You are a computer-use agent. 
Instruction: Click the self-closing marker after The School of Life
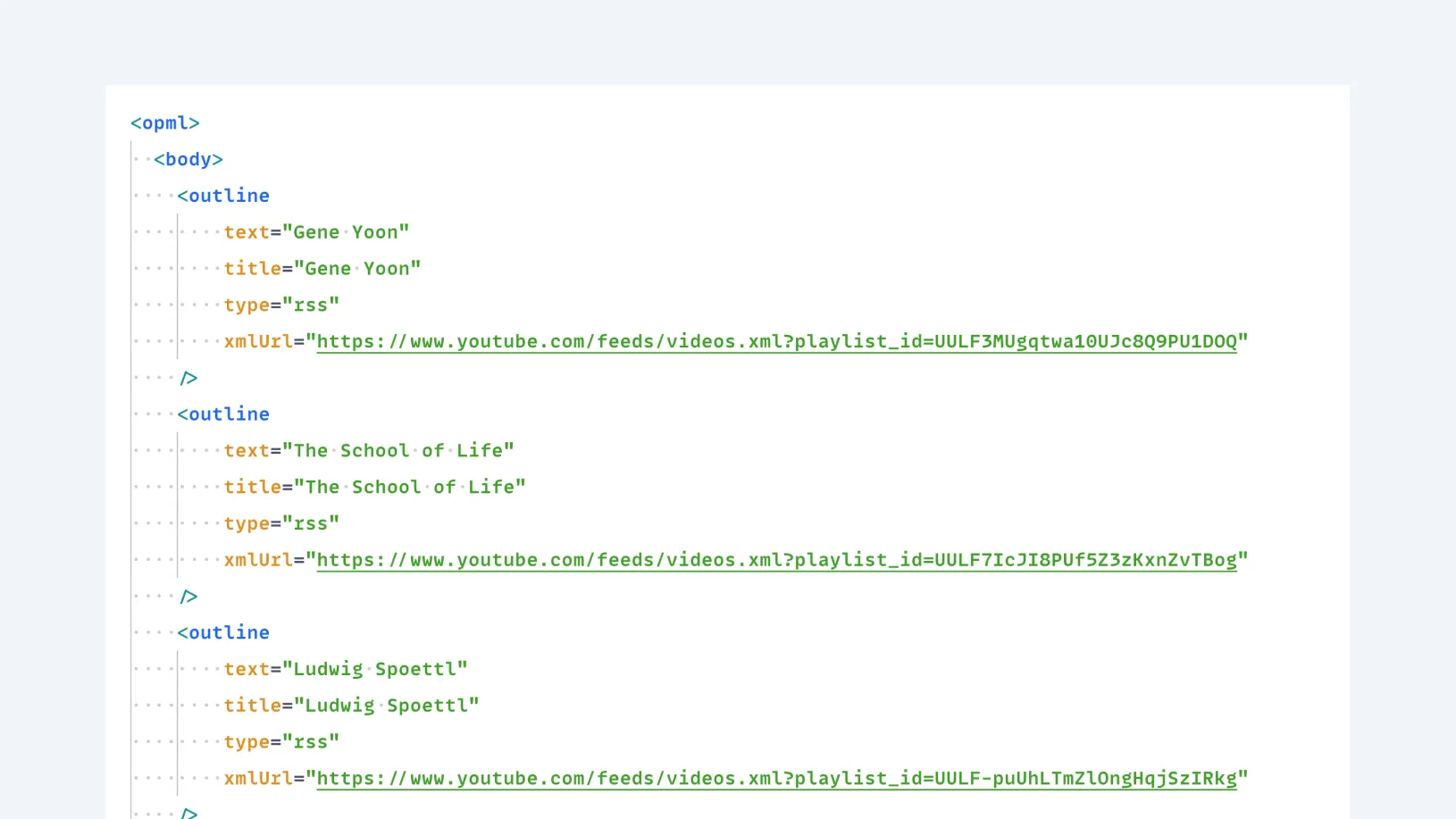click(188, 596)
